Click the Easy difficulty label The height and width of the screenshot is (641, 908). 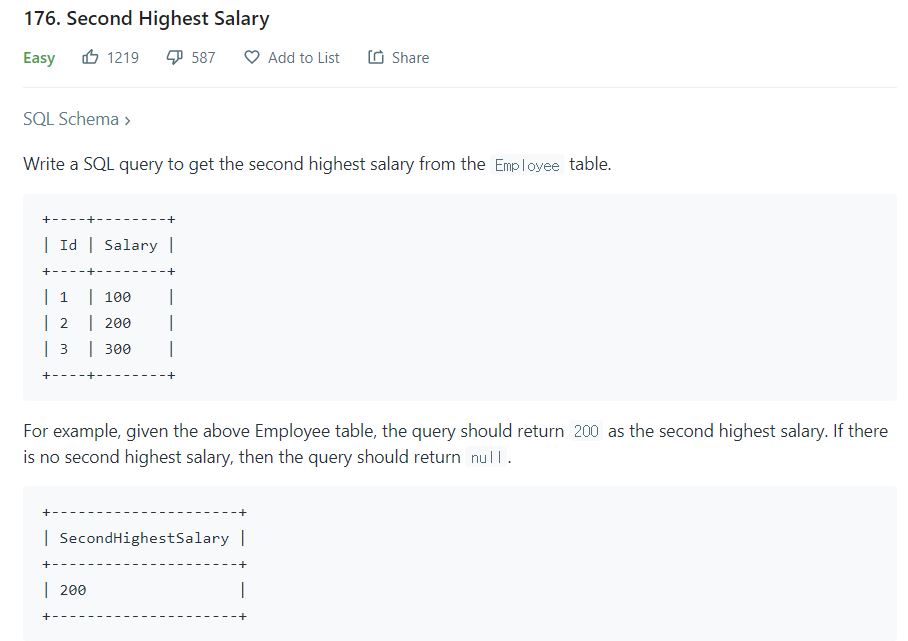pos(38,58)
